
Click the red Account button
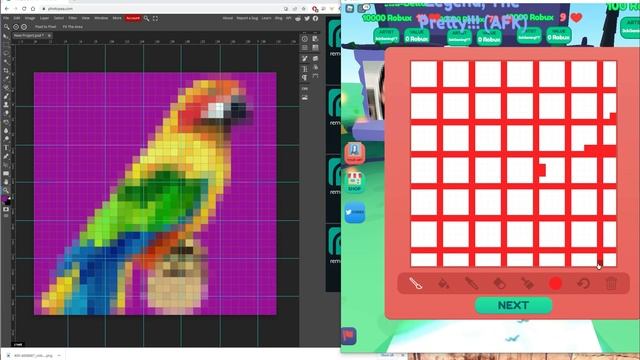[x=133, y=18]
